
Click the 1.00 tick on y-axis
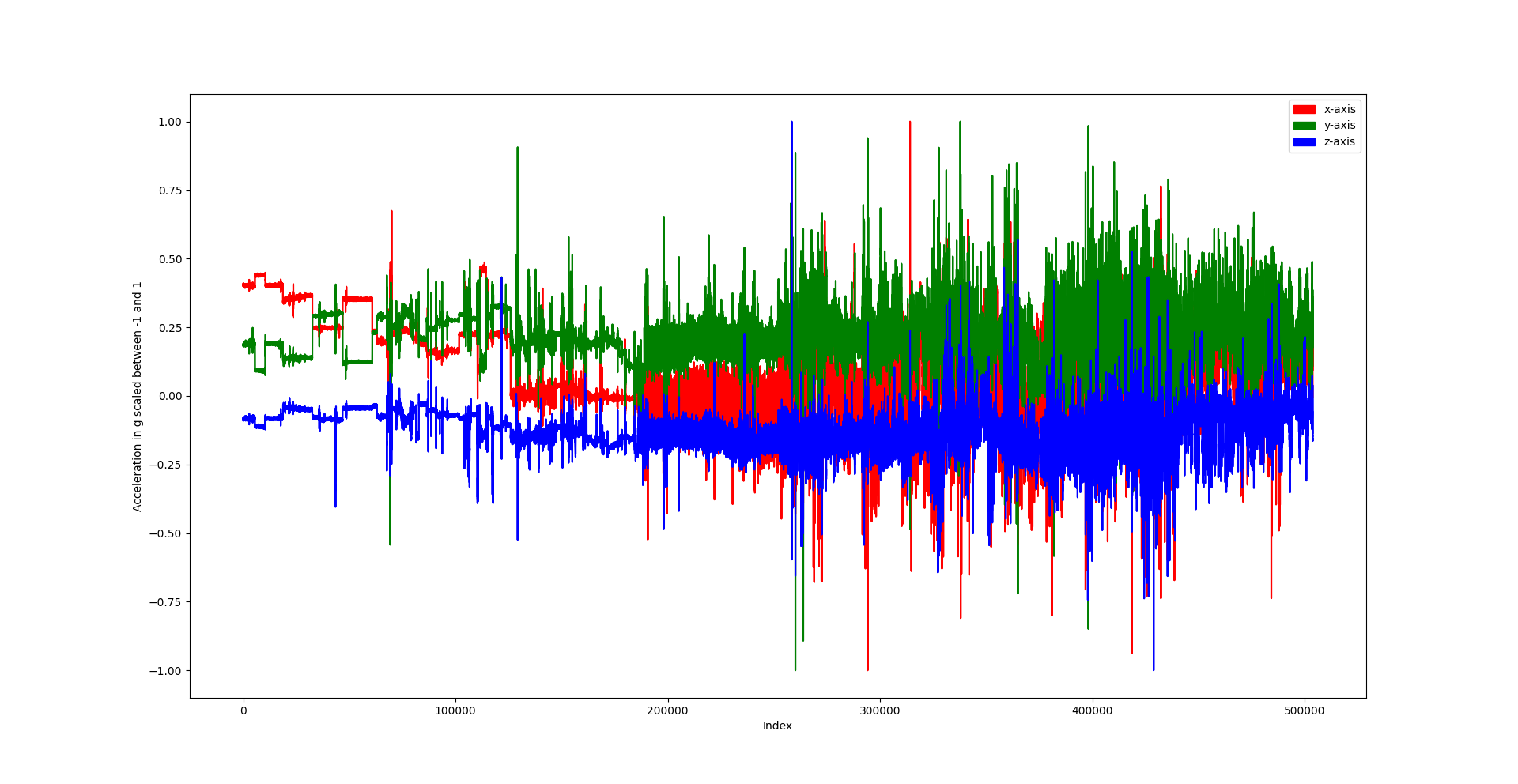pyautogui.click(x=172, y=123)
